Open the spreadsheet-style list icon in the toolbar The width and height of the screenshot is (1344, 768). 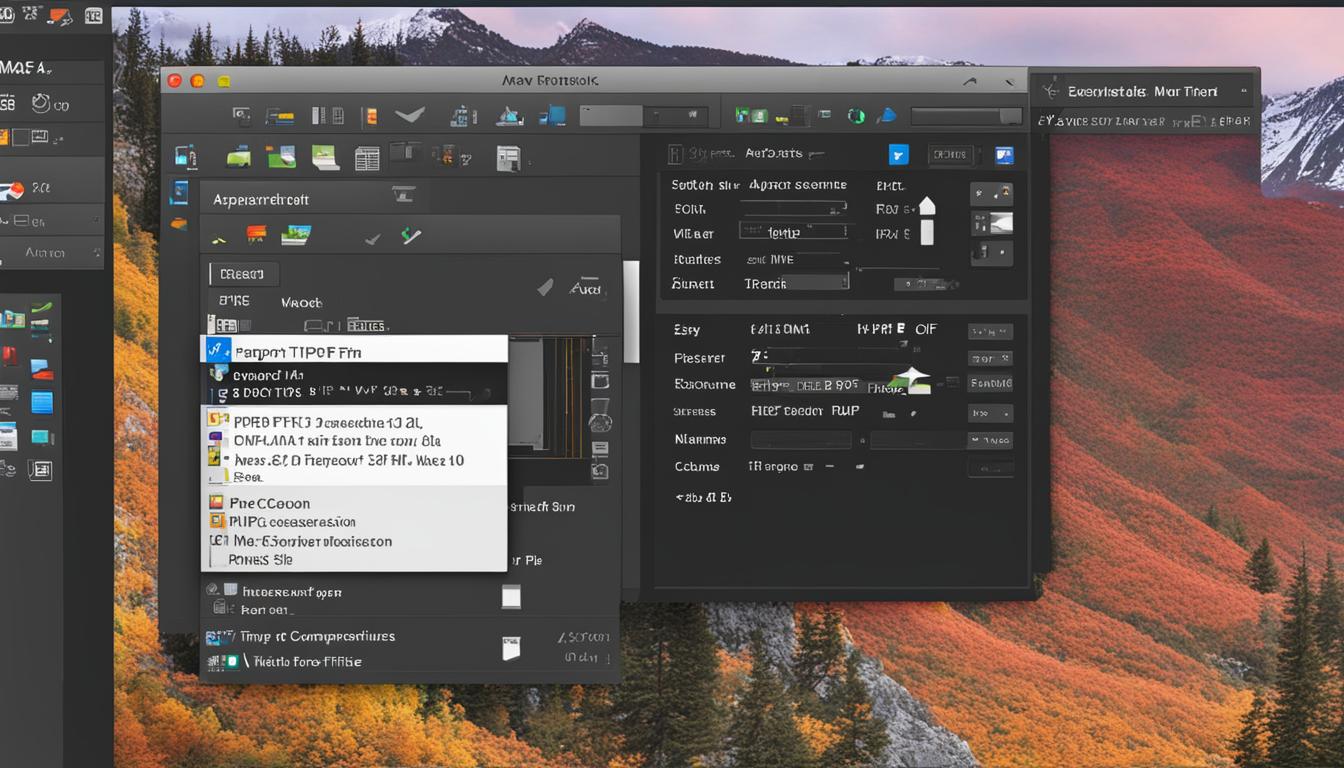(x=366, y=156)
